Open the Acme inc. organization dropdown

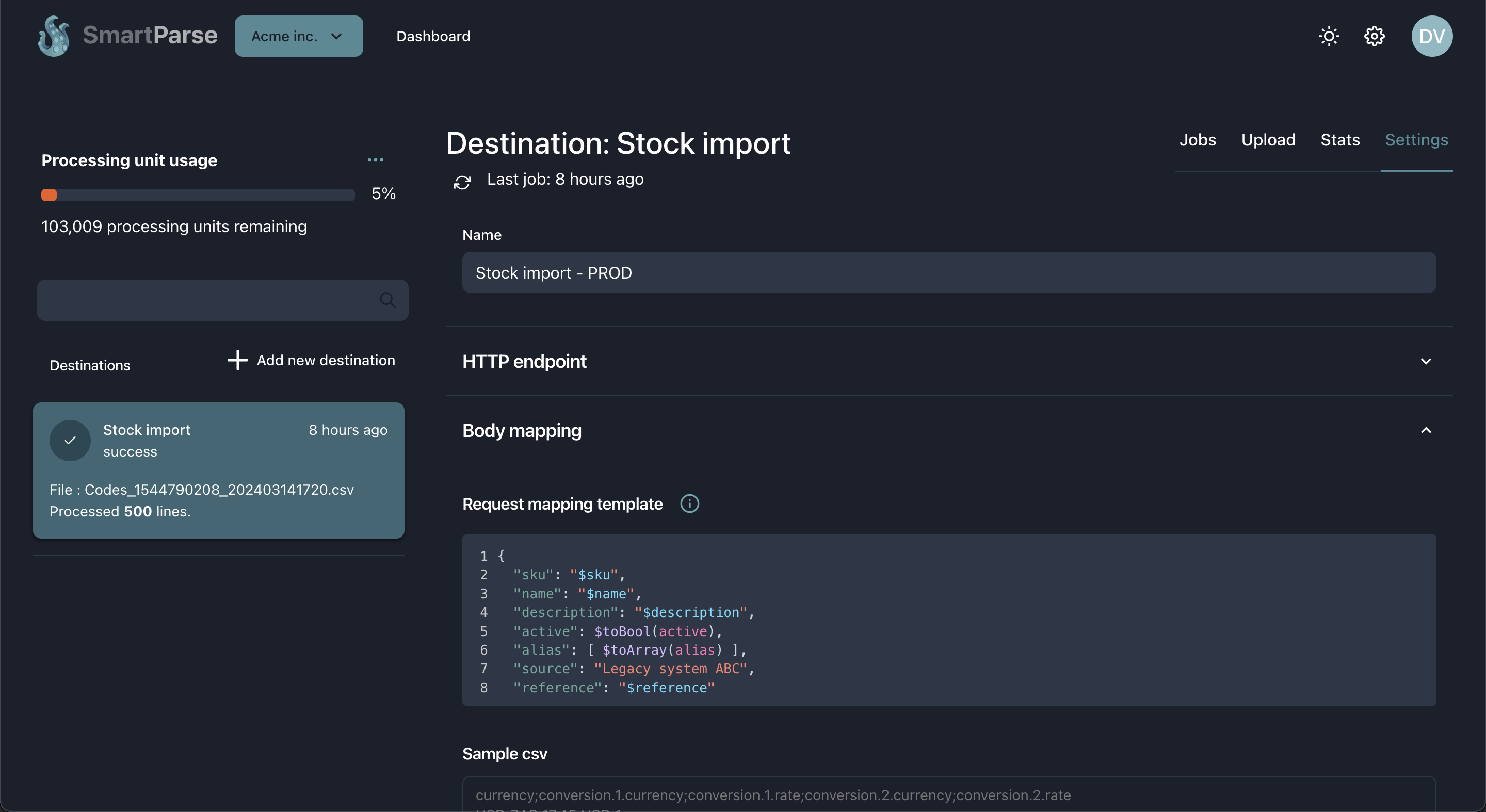coord(298,36)
